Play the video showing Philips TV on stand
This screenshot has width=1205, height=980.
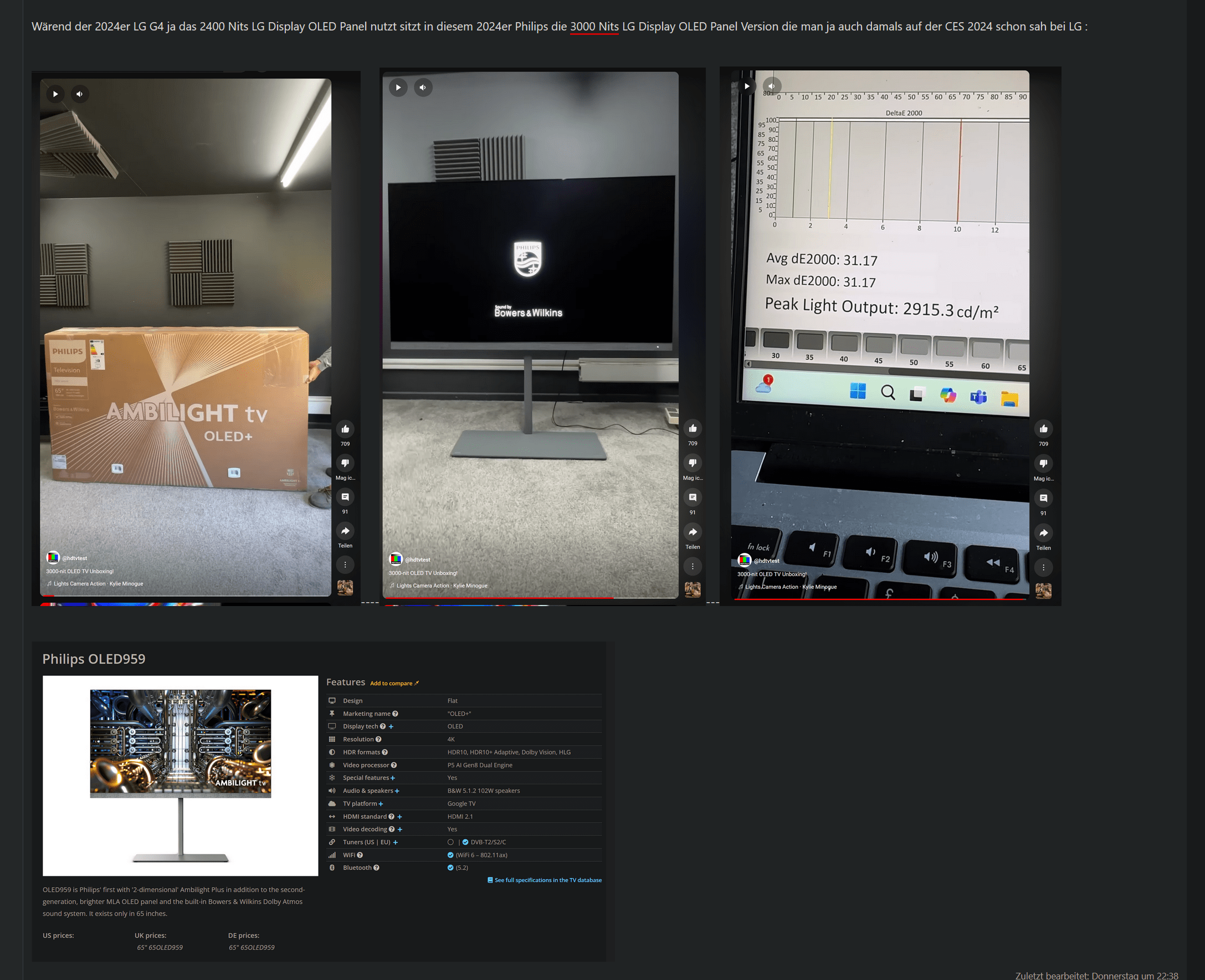tap(398, 88)
